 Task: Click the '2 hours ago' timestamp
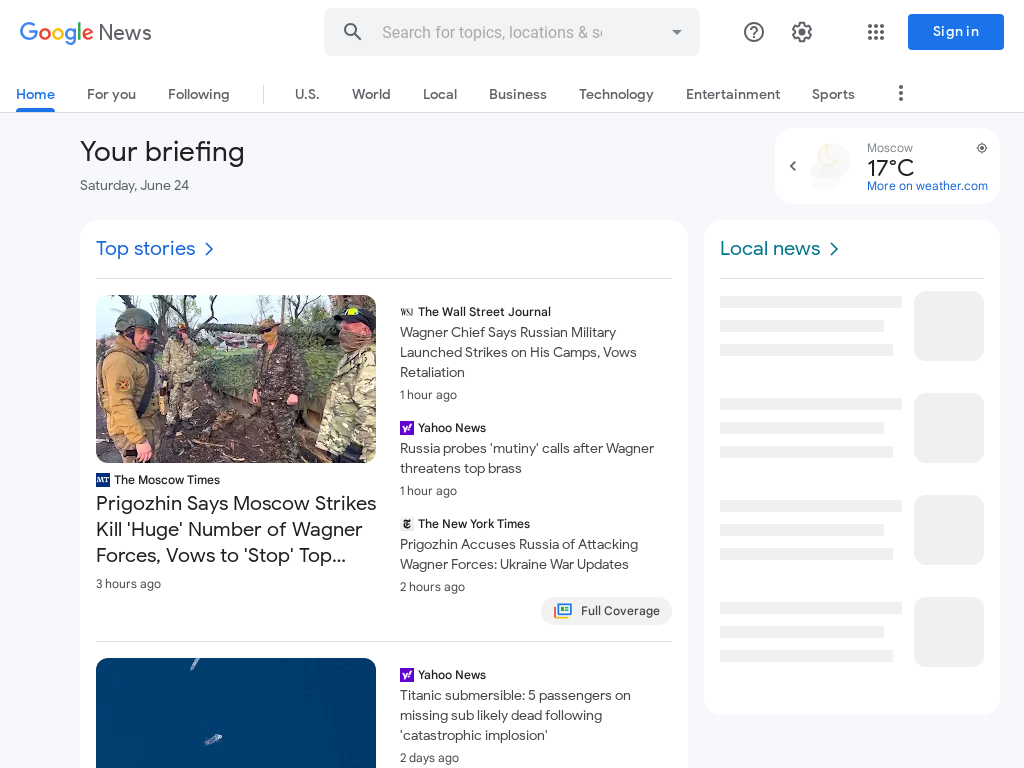click(x=432, y=586)
